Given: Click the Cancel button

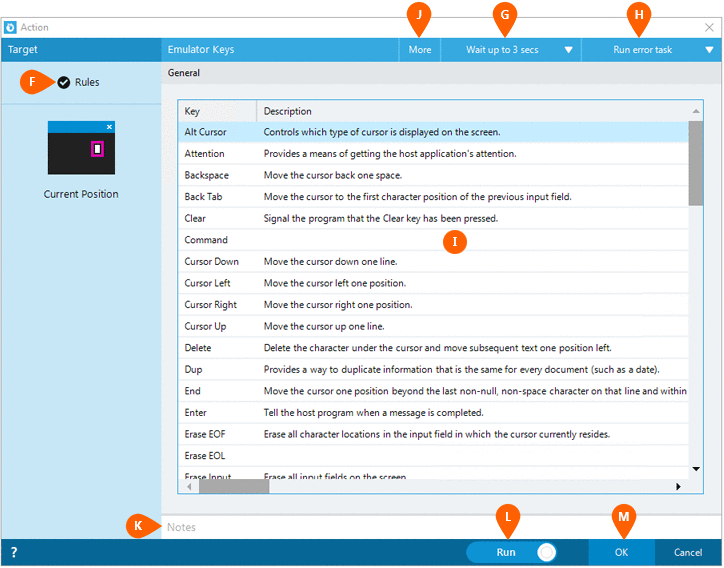Looking at the screenshot, I should click(688, 553).
